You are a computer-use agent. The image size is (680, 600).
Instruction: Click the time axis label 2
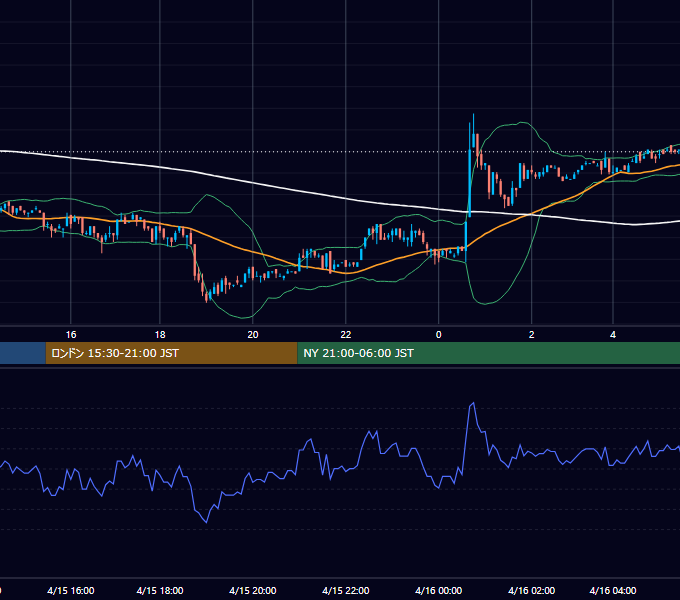[x=532, y=335]
